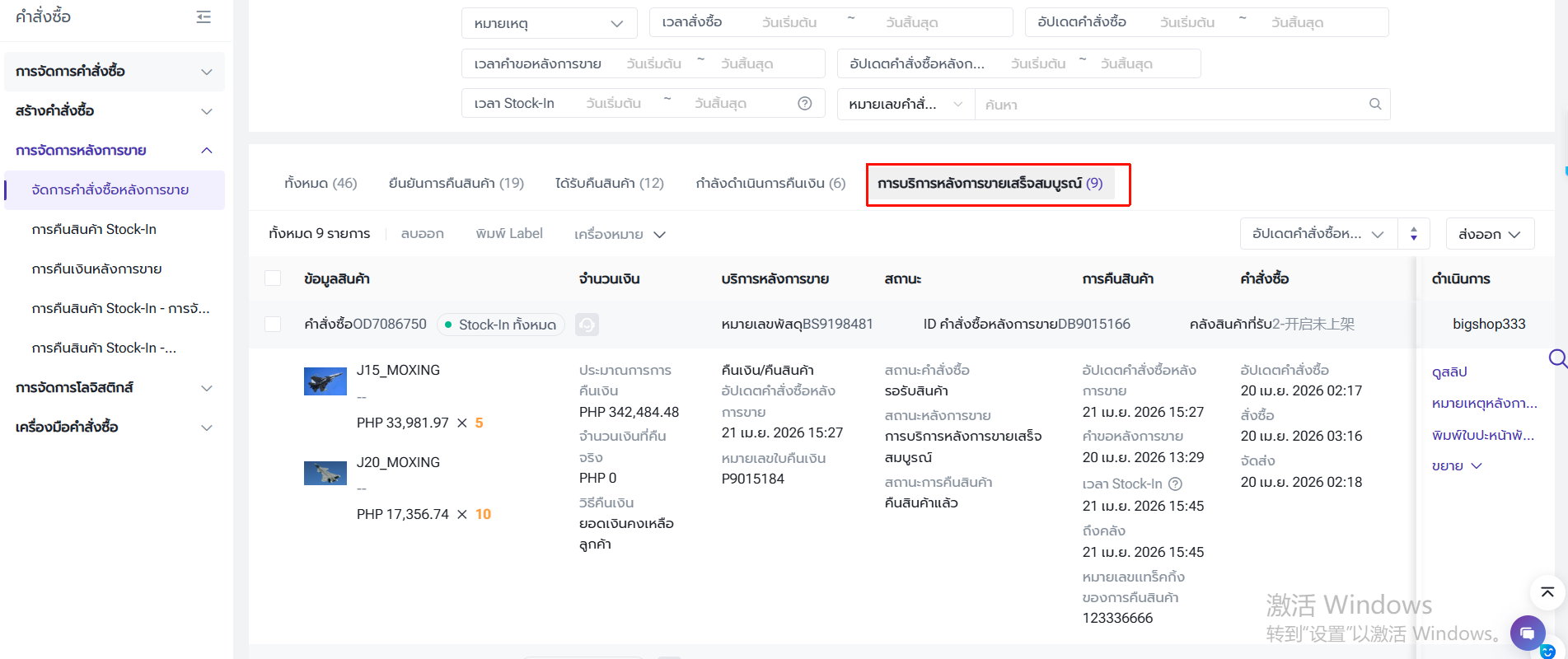
Task: Select order OD7086750 checkbox
Action: 273,325
